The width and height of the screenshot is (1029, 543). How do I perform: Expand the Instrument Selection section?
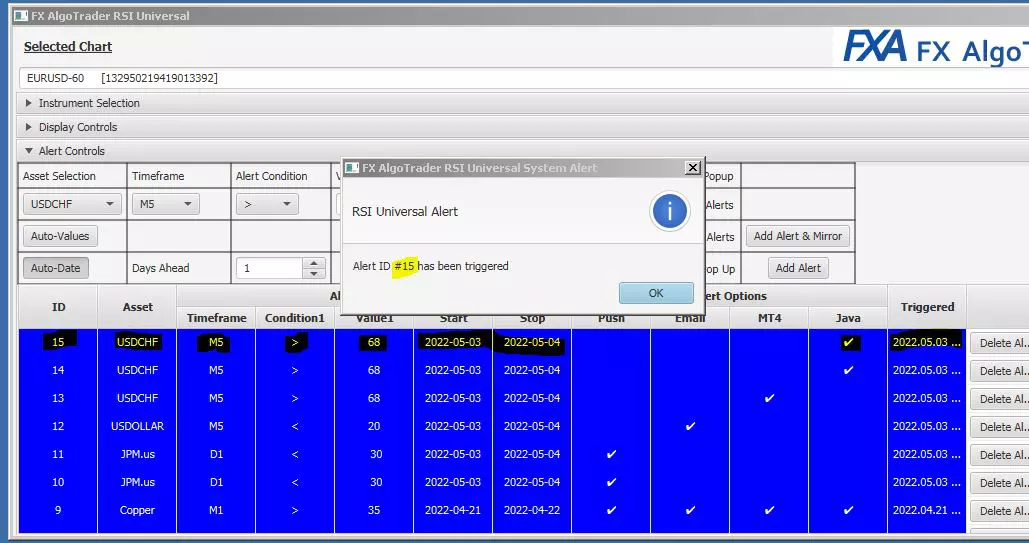(29, 103)
